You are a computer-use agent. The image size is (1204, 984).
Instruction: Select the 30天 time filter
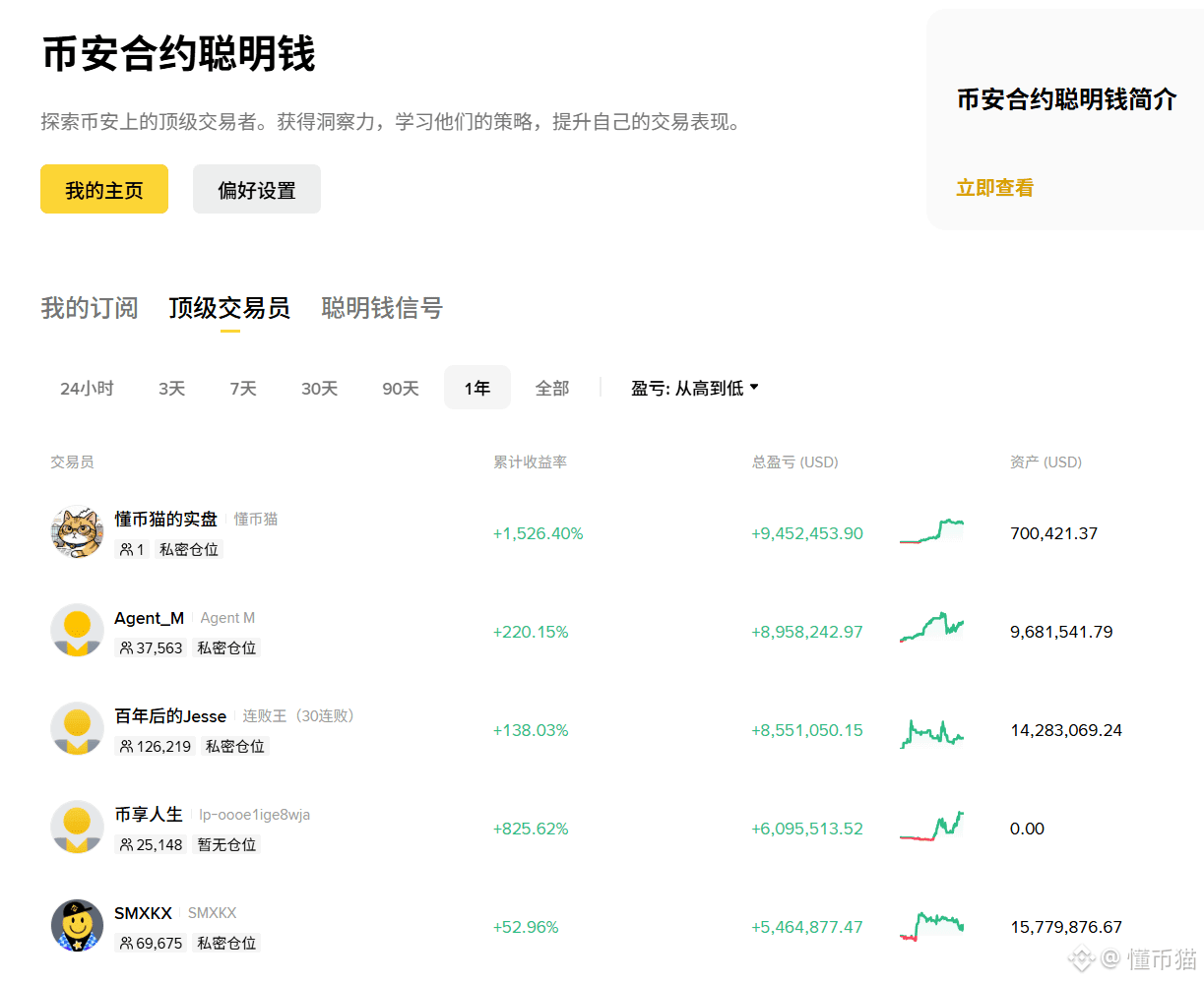[x=319, y=388]
